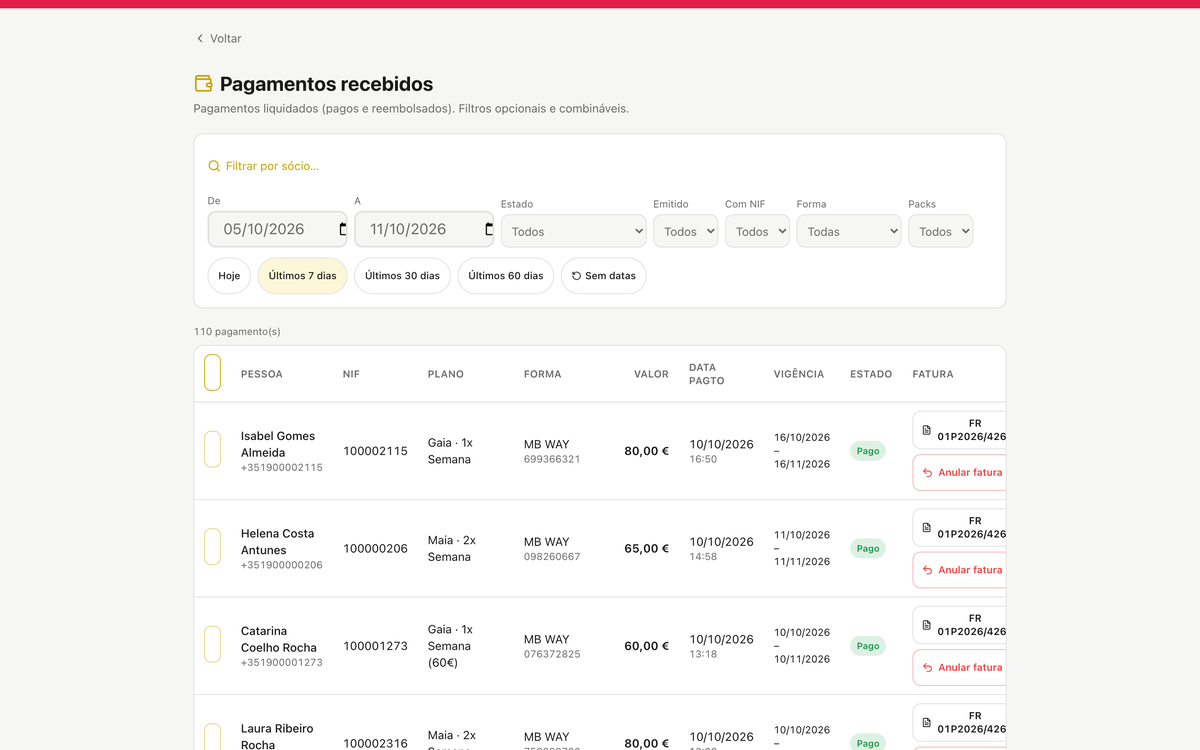Click the magnifier icon beside Filtrar por sócio
1200x750 pixels.
tap(214, 166)
